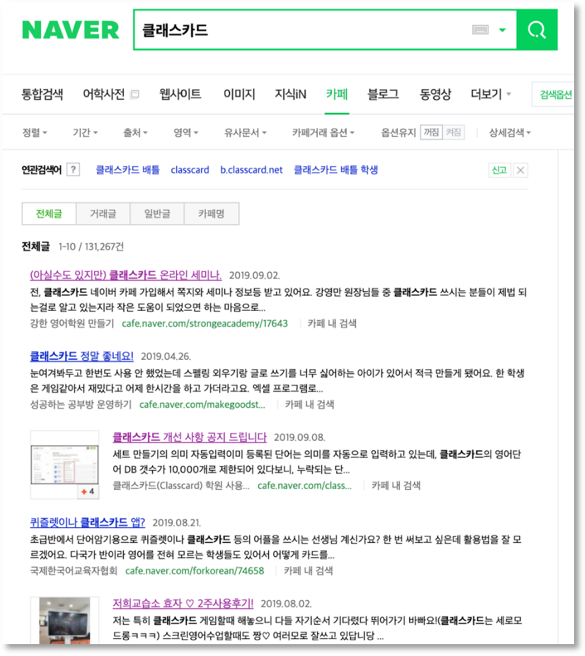This screenshot has width=585, height=656.
Task: Open result 클래스카드 온라인 세미나
Action: click(x=126, y=275)
